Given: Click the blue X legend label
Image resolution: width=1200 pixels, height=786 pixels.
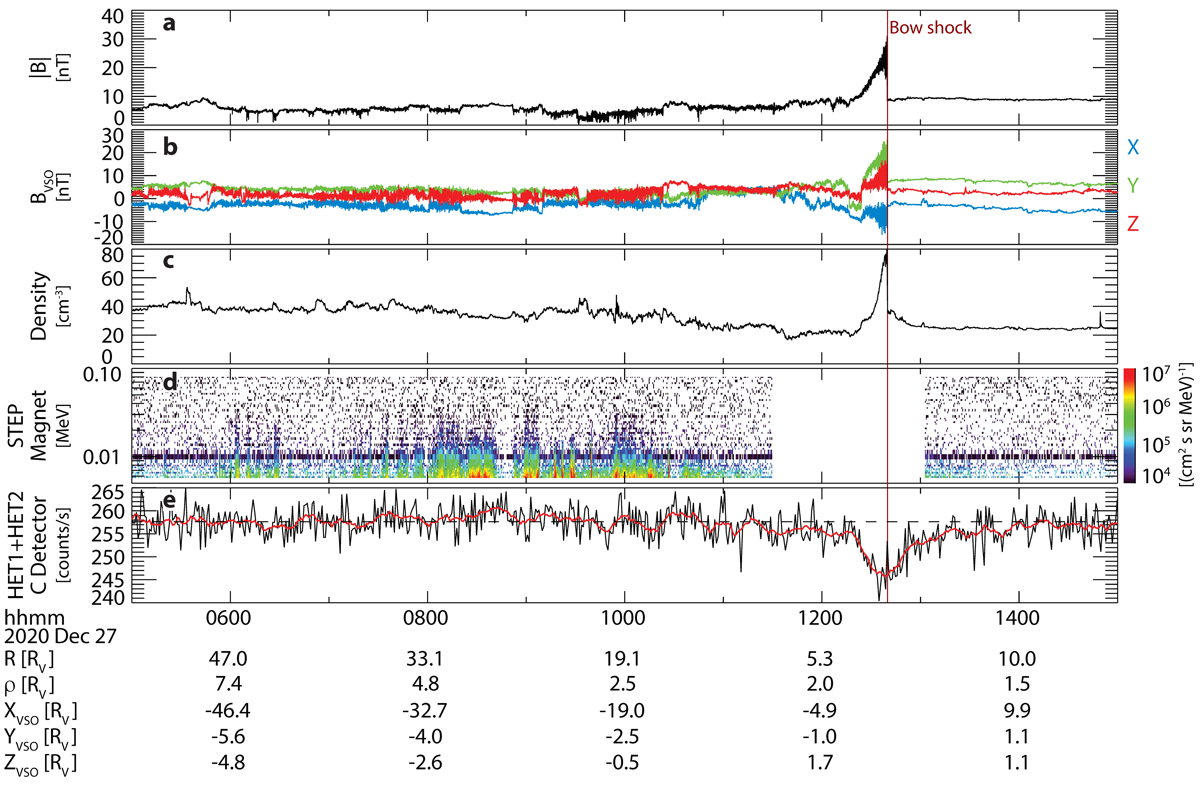Looking at the screenshot, I should click(1132, 148).
